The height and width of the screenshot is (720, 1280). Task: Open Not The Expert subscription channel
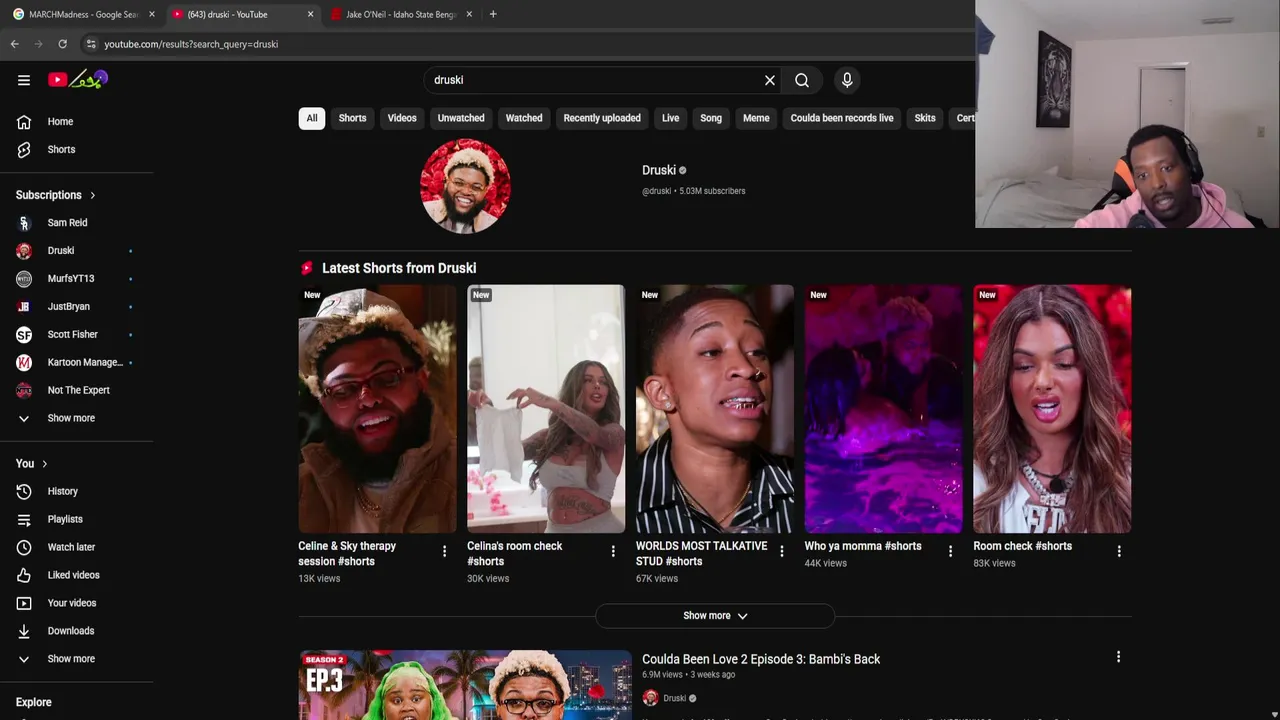(77, 390)
